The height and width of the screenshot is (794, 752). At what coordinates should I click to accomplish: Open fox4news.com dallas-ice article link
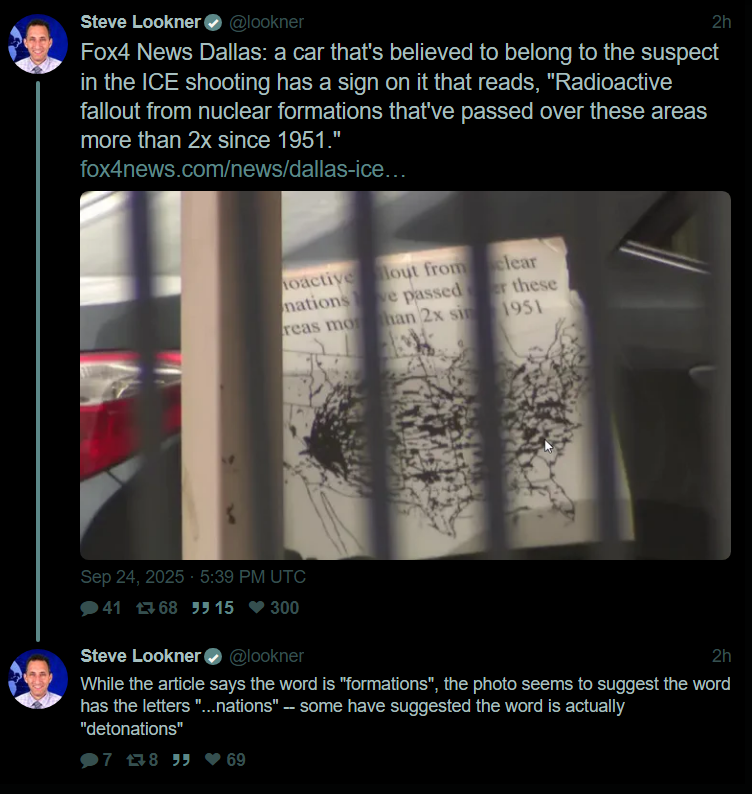(x=243, y=169)
